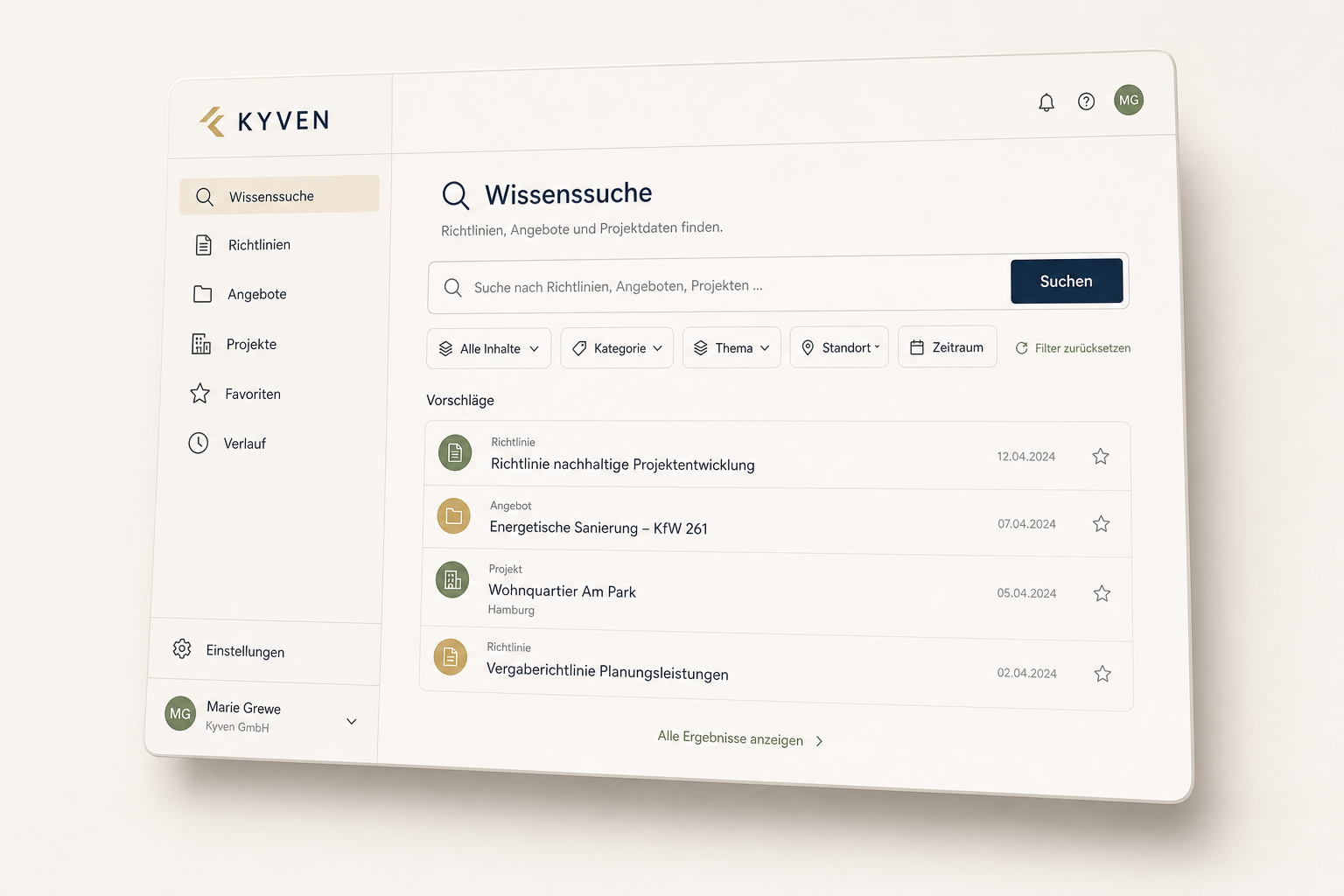The width and height of the screenshot is (1344, 896).
Task: Expand the Thema chevron
Action: coord(765,347)
